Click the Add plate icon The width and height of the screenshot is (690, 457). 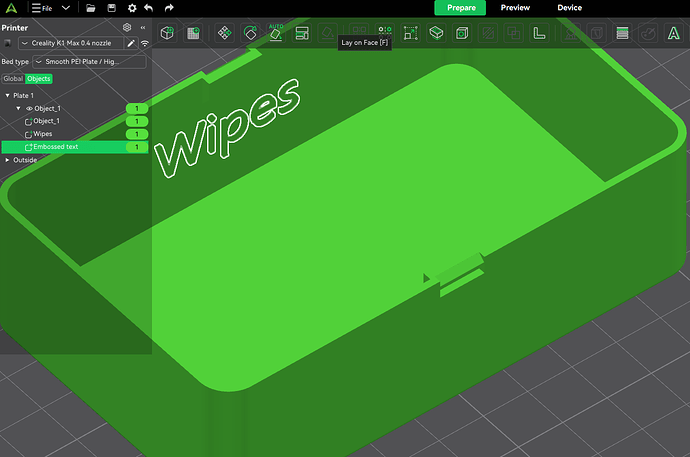coord(193,33)
